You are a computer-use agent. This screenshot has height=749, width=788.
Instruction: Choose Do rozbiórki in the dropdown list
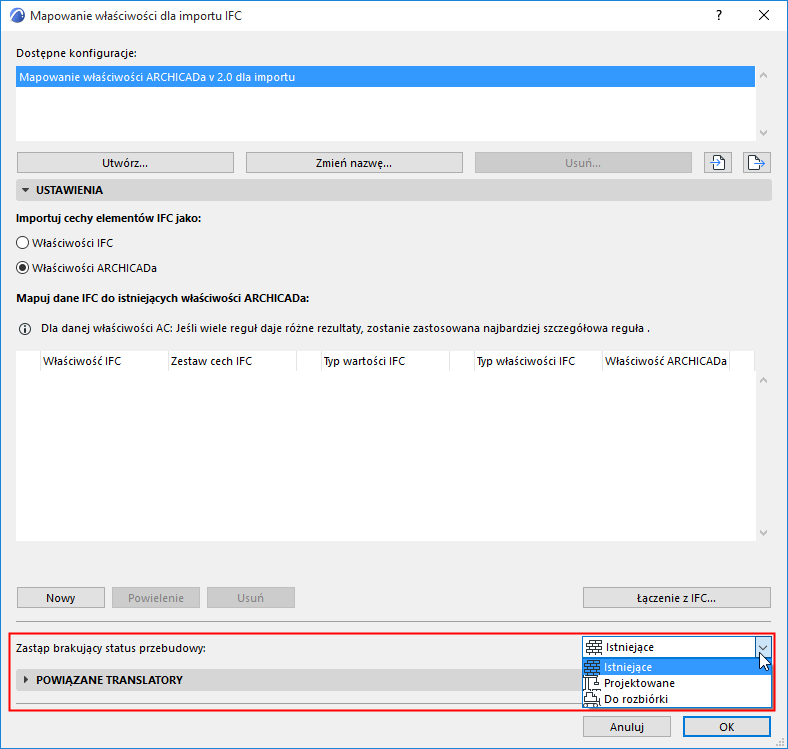pyautogui.click(x=677, y=699)
